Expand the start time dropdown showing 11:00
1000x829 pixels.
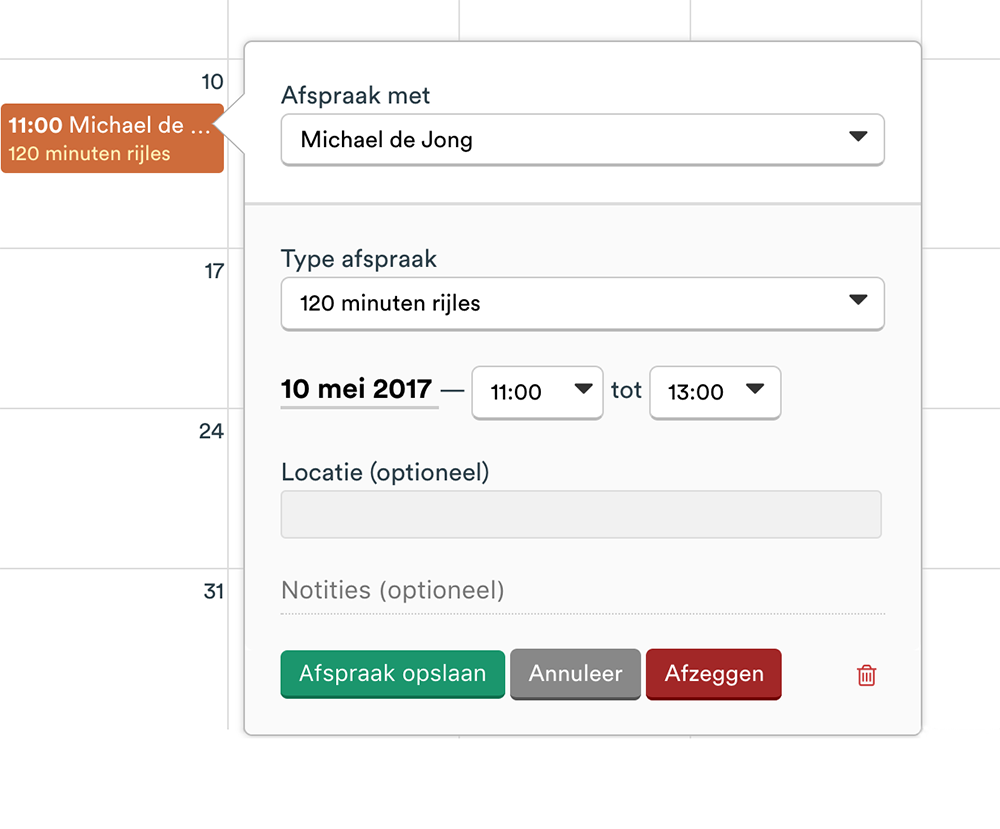(537, 393)
